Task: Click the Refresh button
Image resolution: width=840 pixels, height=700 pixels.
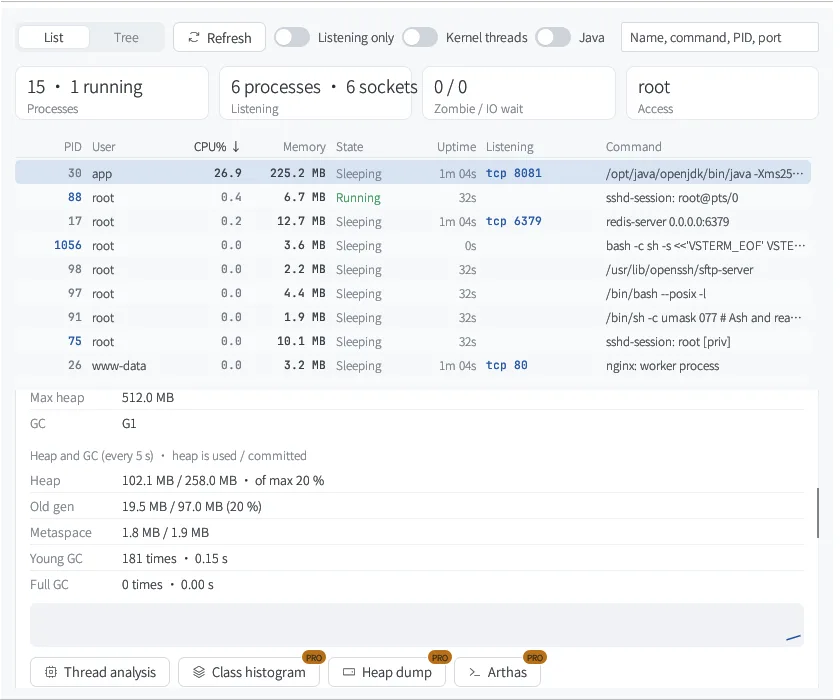Action: (219, 37)
